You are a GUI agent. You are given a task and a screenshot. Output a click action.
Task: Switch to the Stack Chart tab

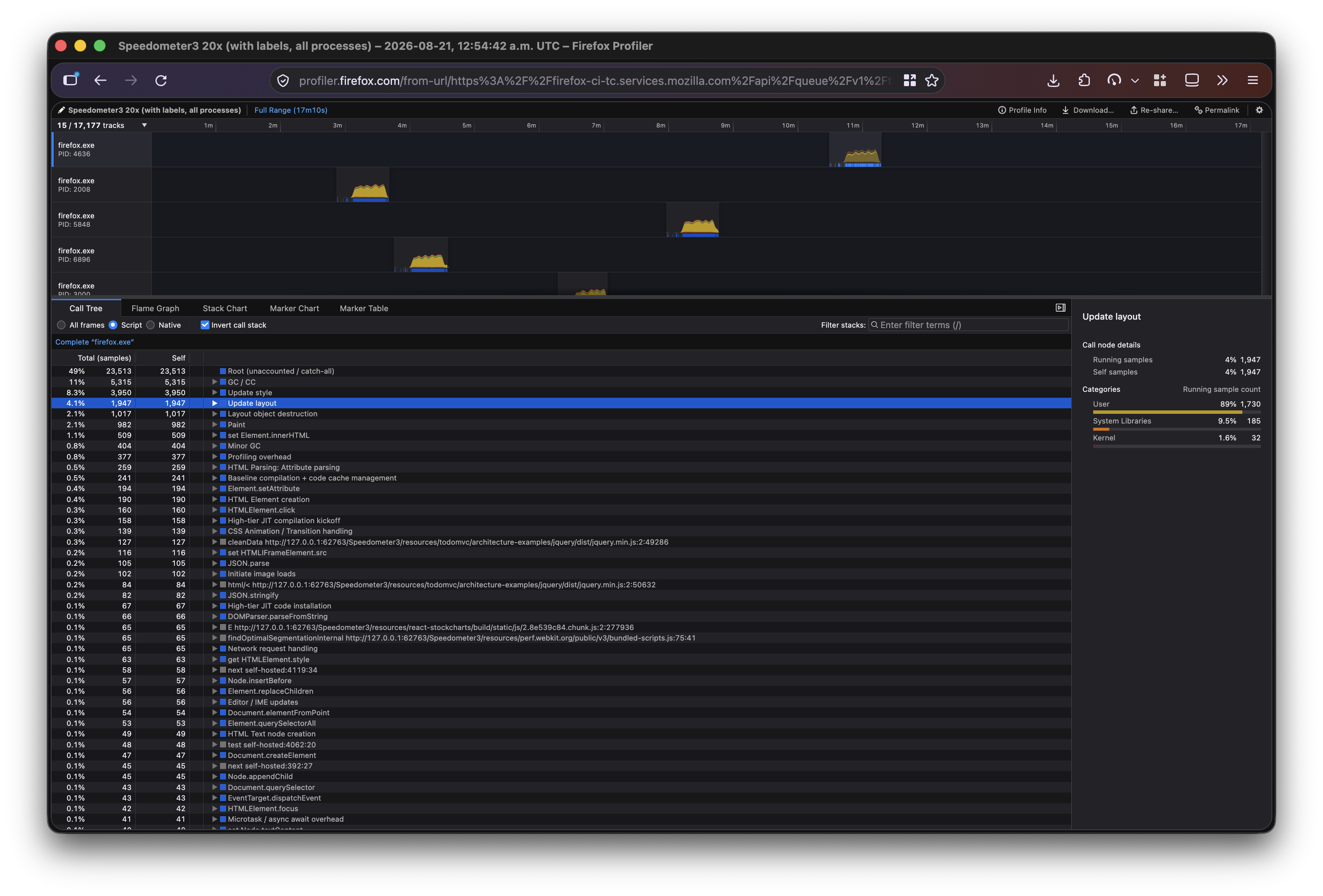[x=225, y=308]
